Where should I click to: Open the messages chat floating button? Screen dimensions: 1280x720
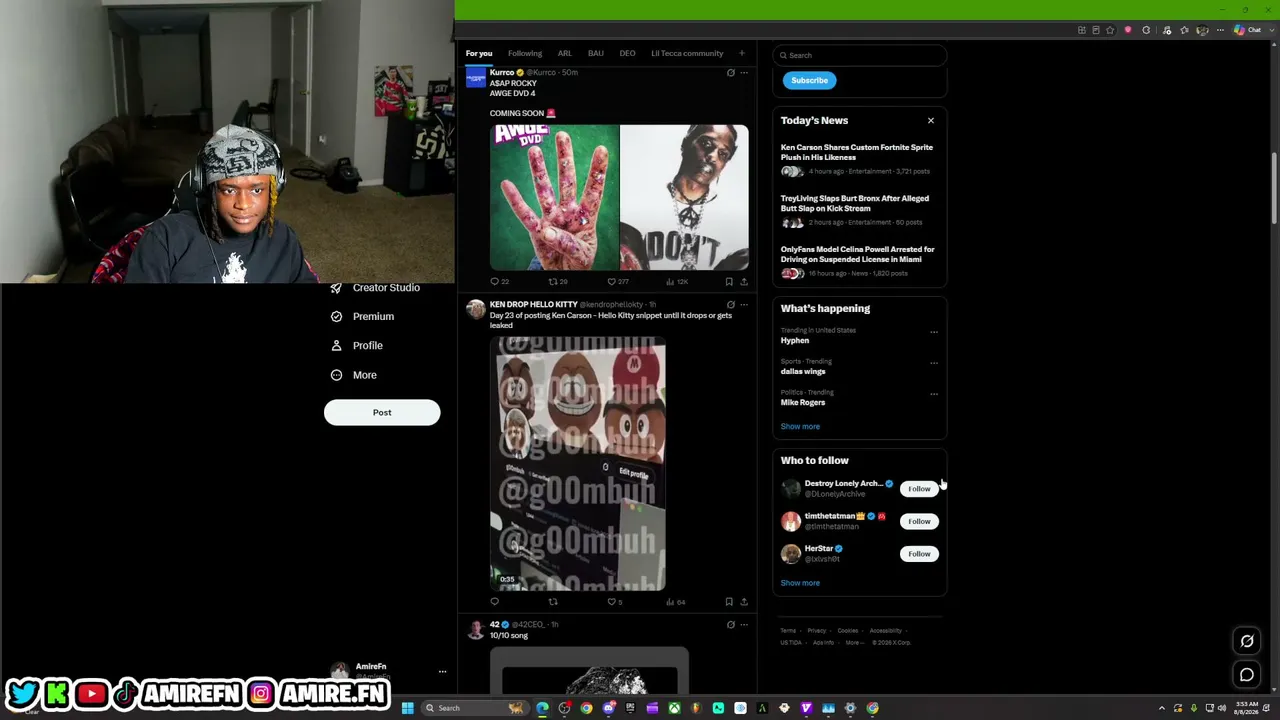[x=1247, y=675]
